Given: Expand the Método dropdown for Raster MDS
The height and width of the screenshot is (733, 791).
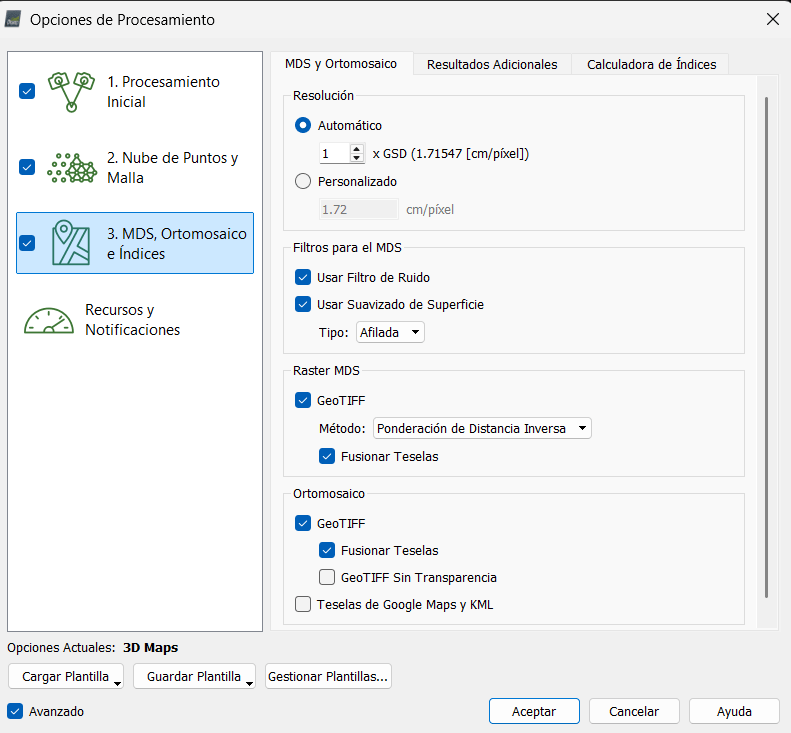Looking at the screenshot, I should [482, 429].
